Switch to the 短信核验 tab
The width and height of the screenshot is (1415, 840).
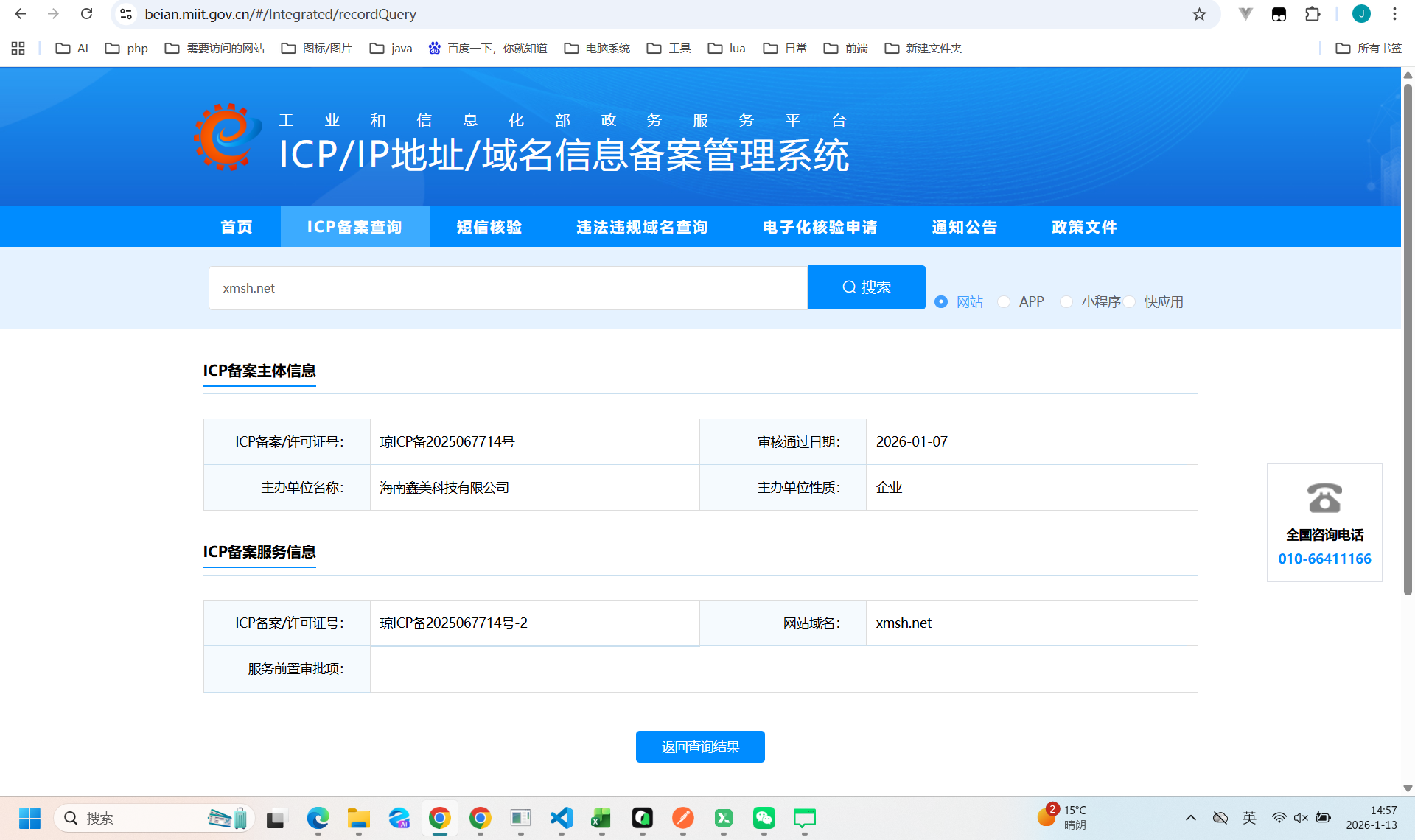click(489, 227)
